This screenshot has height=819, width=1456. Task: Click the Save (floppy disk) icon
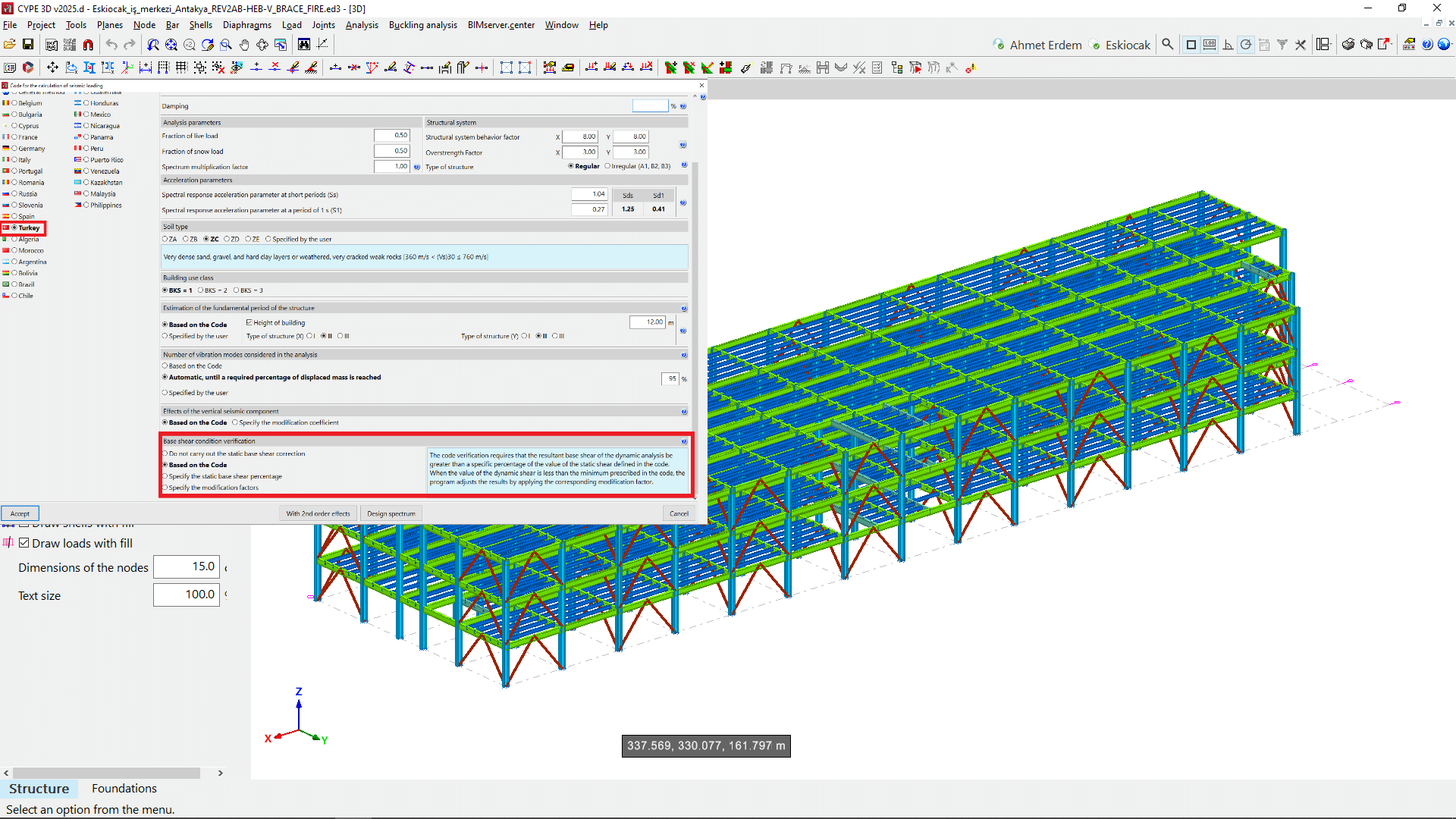coord(28,45)
